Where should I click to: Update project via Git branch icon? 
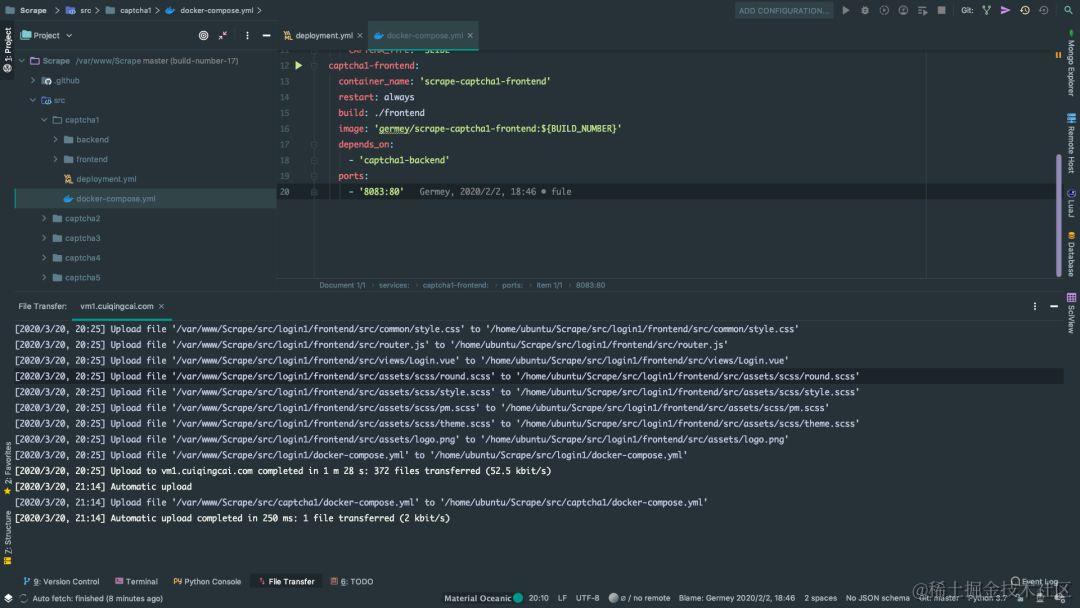click(986, 10)
